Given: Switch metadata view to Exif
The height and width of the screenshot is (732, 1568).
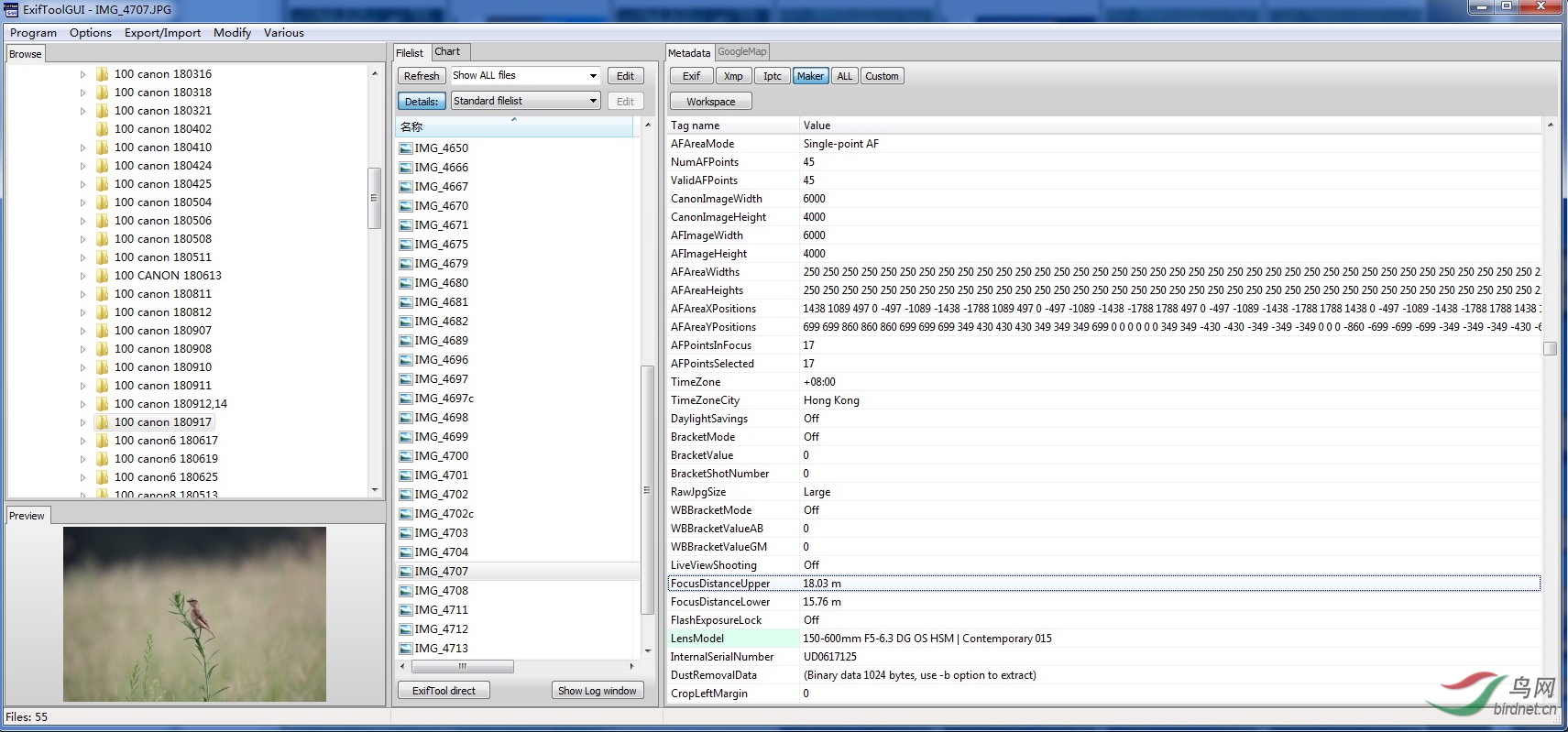Looking at the screenshot, I should 691,76.
